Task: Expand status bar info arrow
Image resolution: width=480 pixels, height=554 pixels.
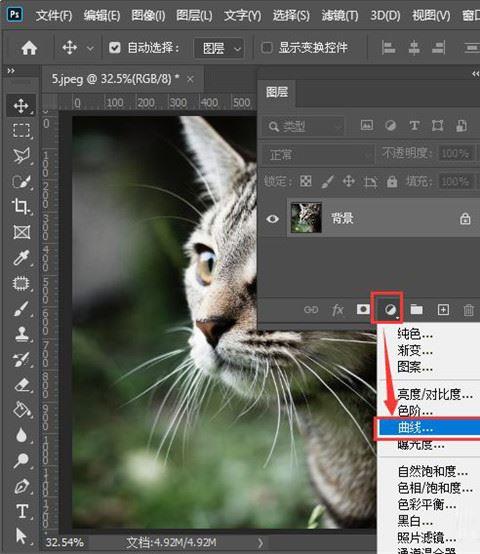Action: coord(260,543)
